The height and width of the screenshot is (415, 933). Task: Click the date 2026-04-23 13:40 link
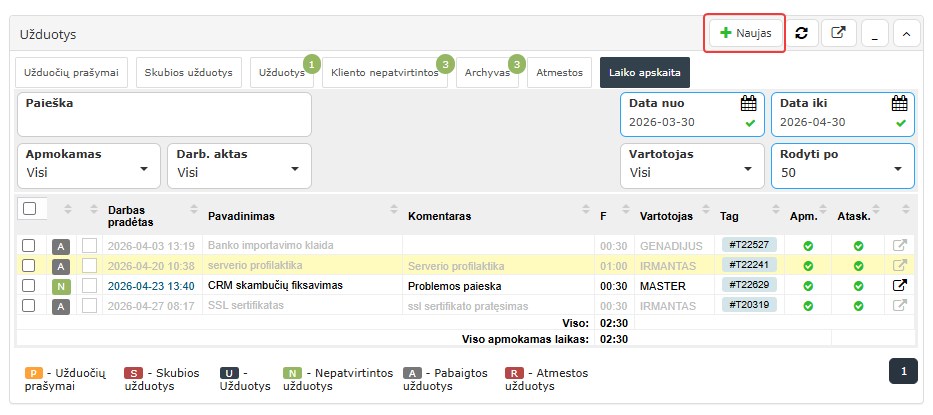tap(151, 286)
